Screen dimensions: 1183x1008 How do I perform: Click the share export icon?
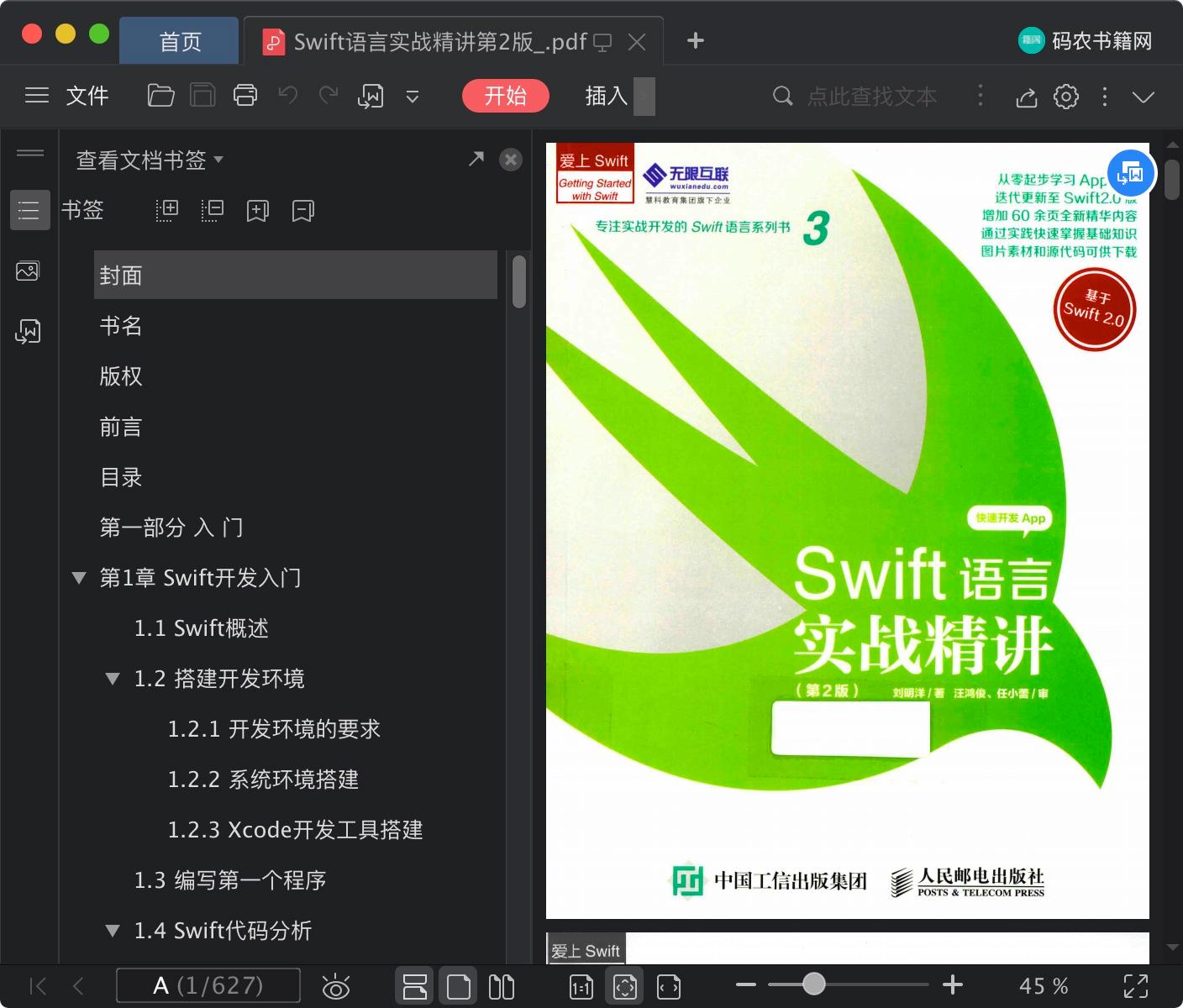click(1026, 97)
